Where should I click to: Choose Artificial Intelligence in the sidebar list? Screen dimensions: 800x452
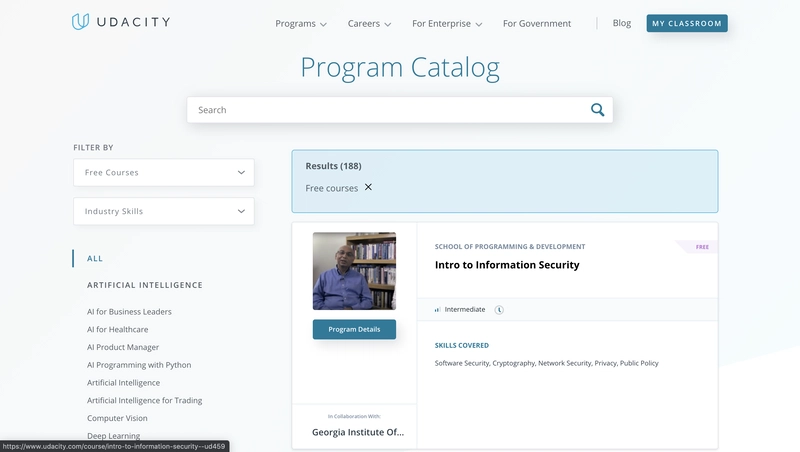click(x=123, y=383)
